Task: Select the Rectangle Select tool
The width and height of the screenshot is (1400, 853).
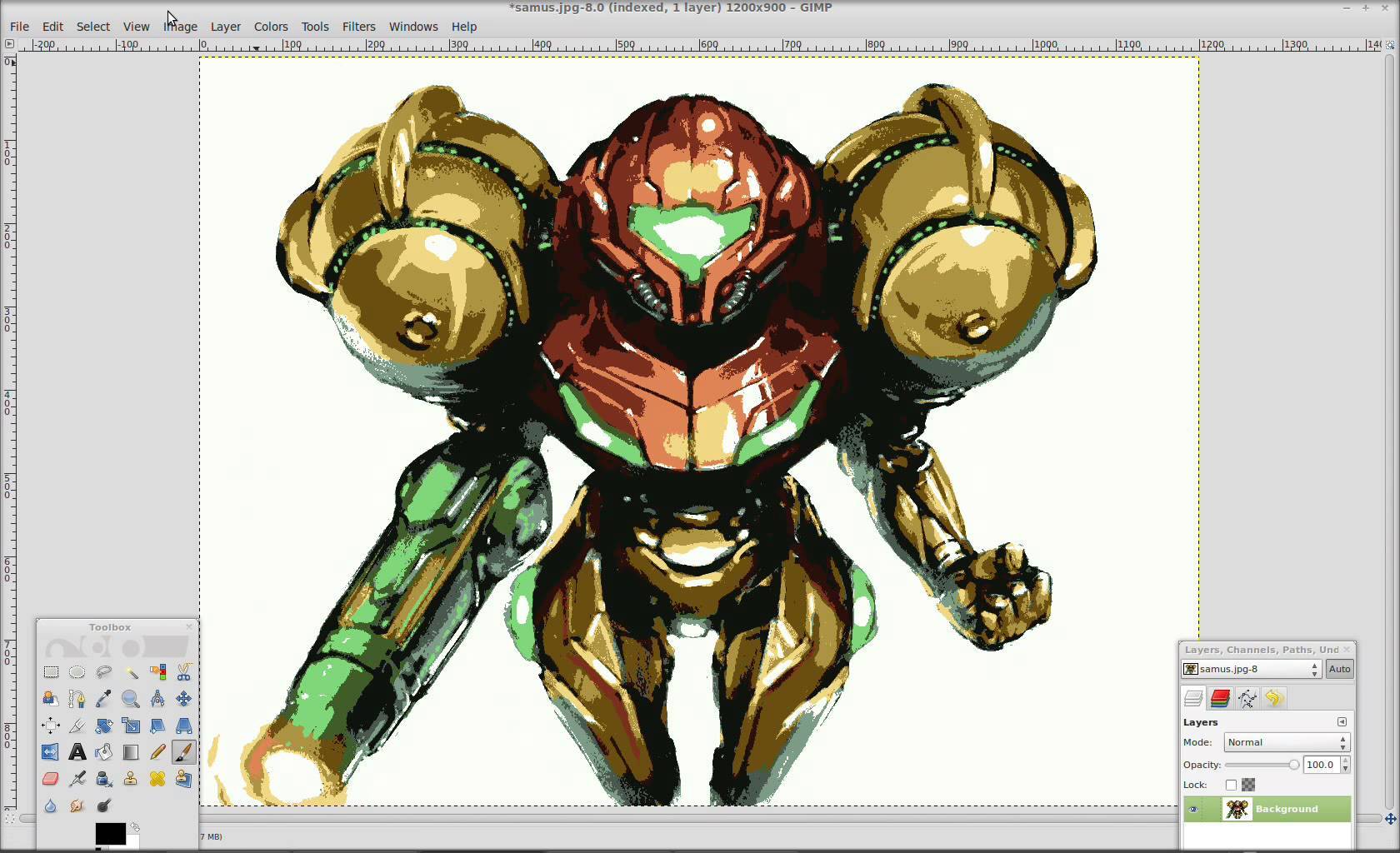Action: (x=51, y=671)
